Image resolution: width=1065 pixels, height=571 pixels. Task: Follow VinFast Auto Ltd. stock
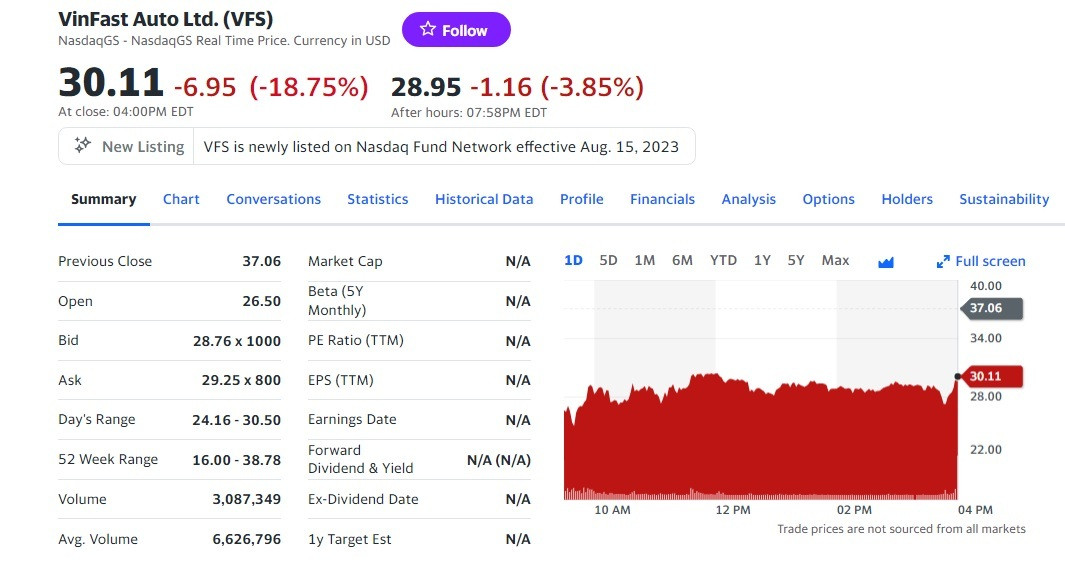(x=456, y=30)
